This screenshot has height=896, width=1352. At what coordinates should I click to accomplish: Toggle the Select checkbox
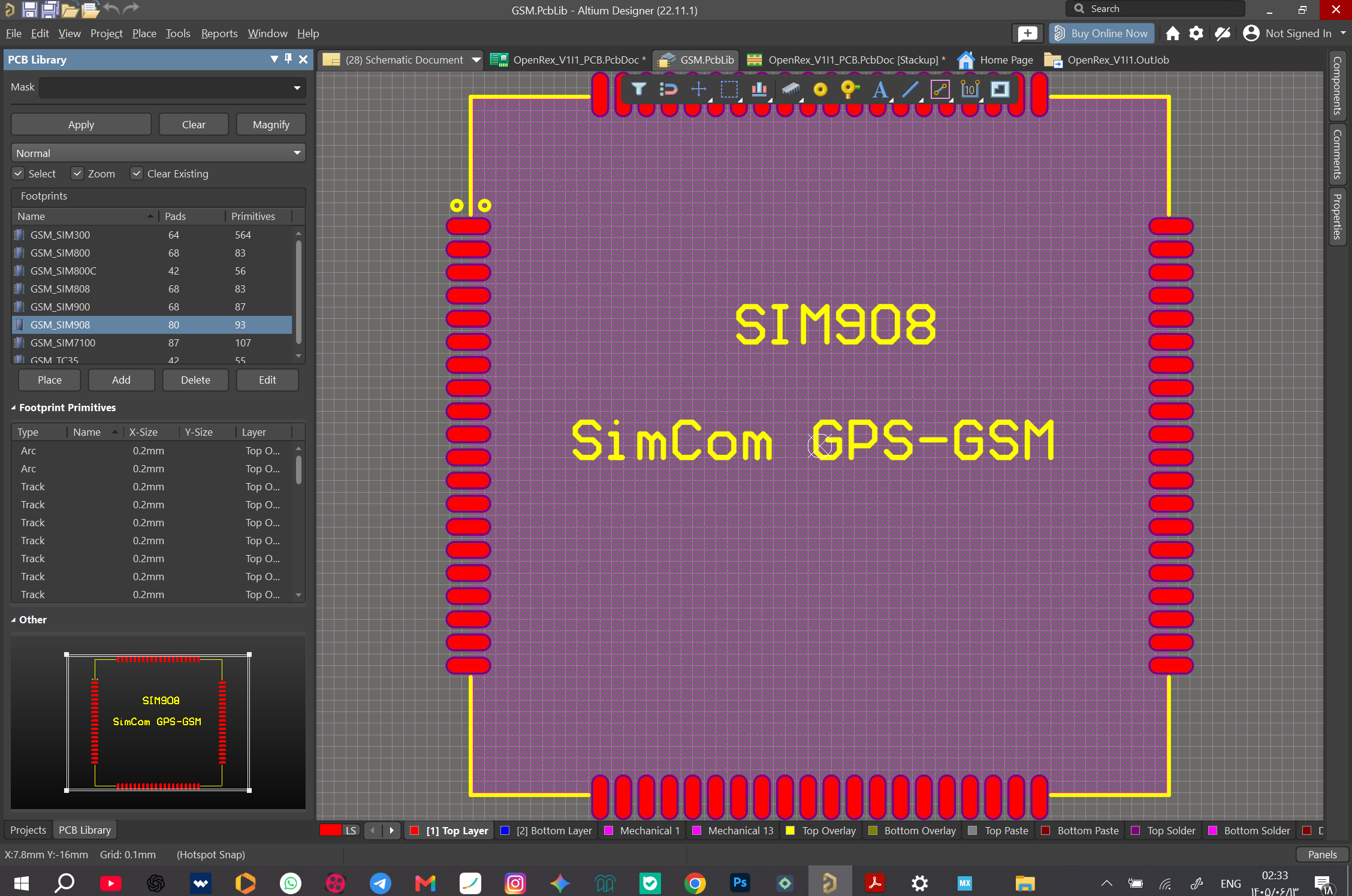coord(18,174)
